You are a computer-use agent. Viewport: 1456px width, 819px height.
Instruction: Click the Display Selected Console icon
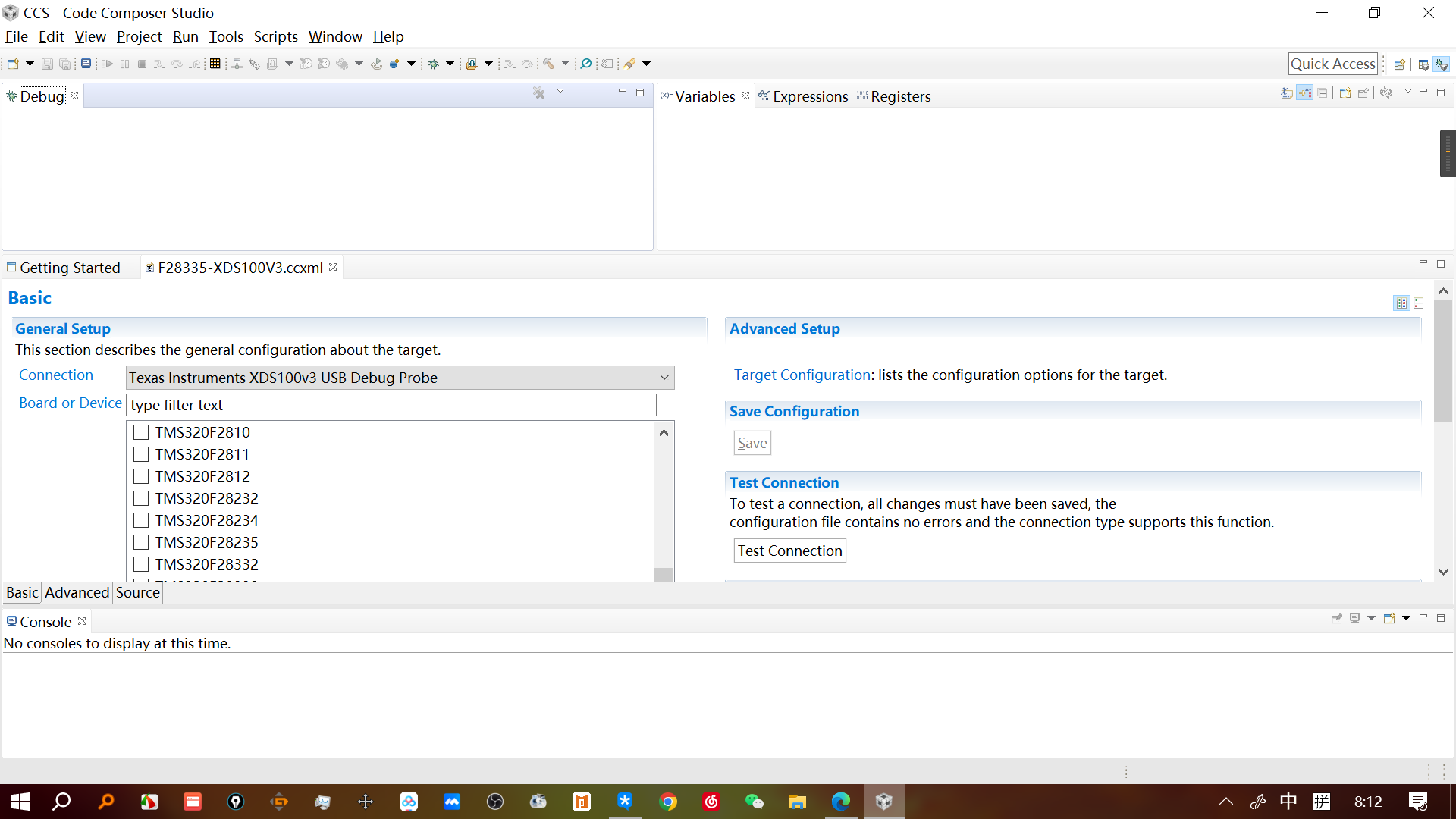click(x=1354, y=618)
